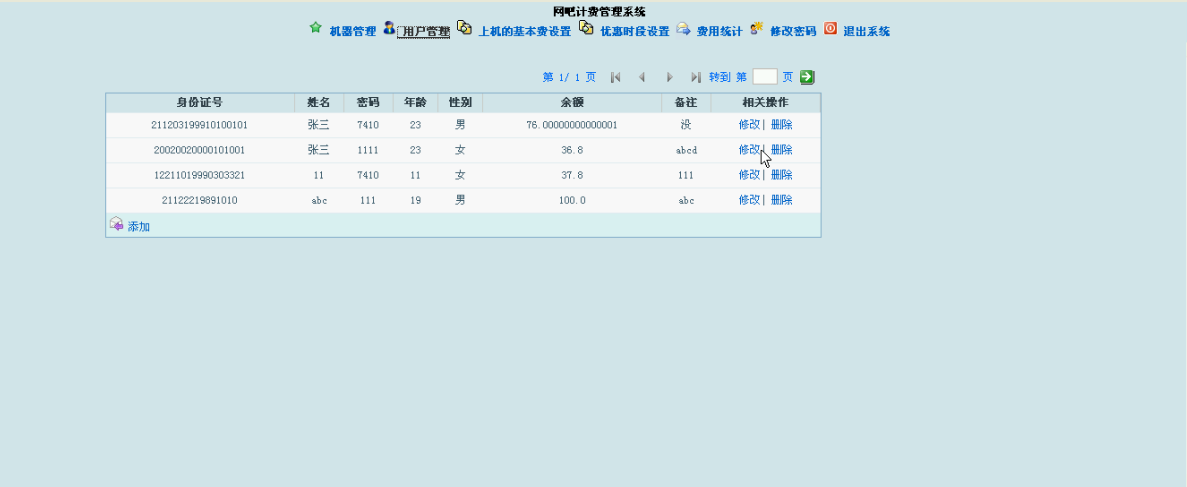Go to the last page arrow
Viewport: 1187px width, 487px height.
click(696, 77)
